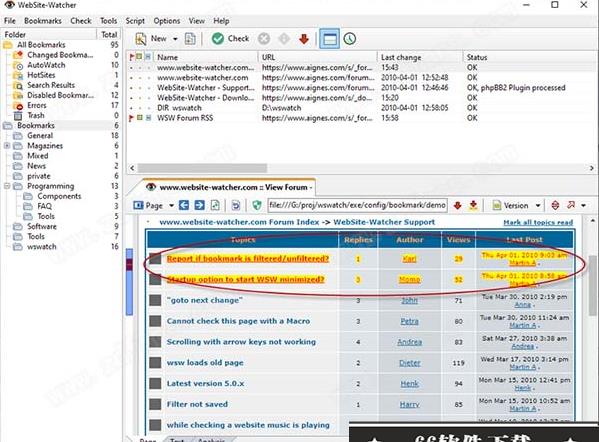The image size is (599, 442).
Task: Click the green shield icon
Action: pyautogui.click(x=257, y=206)
